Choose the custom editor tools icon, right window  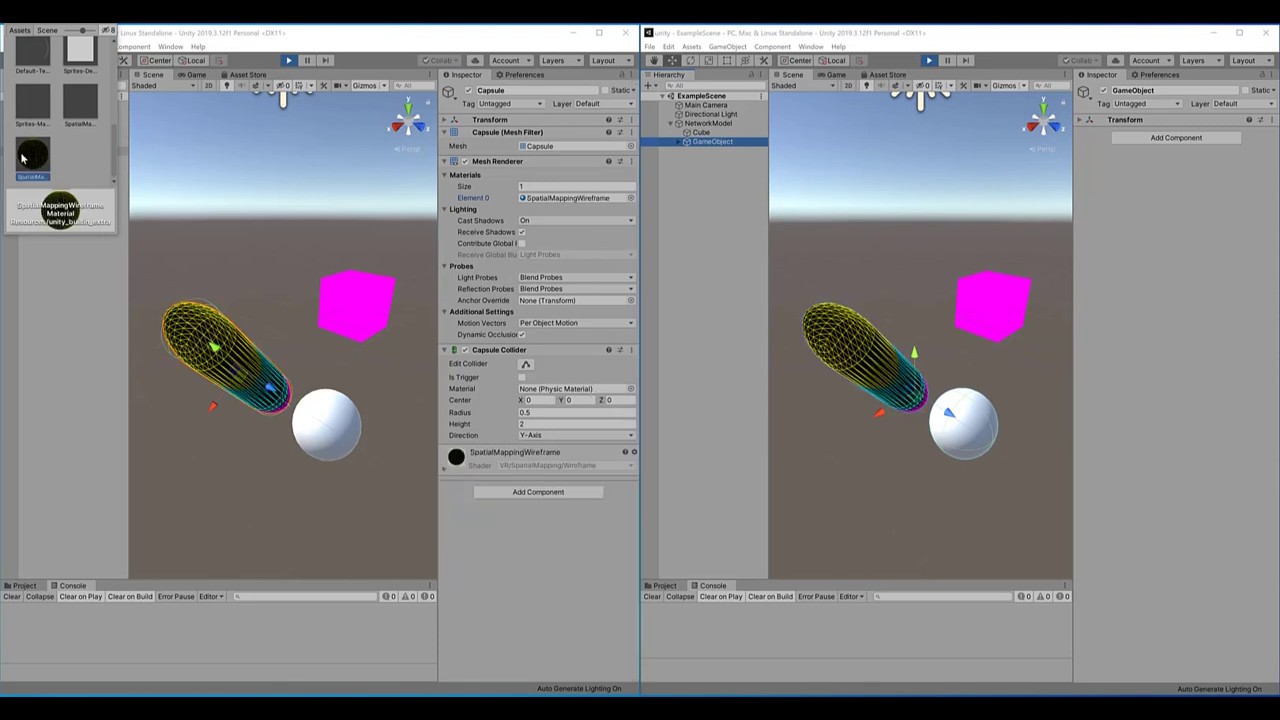tap(763, 60)
